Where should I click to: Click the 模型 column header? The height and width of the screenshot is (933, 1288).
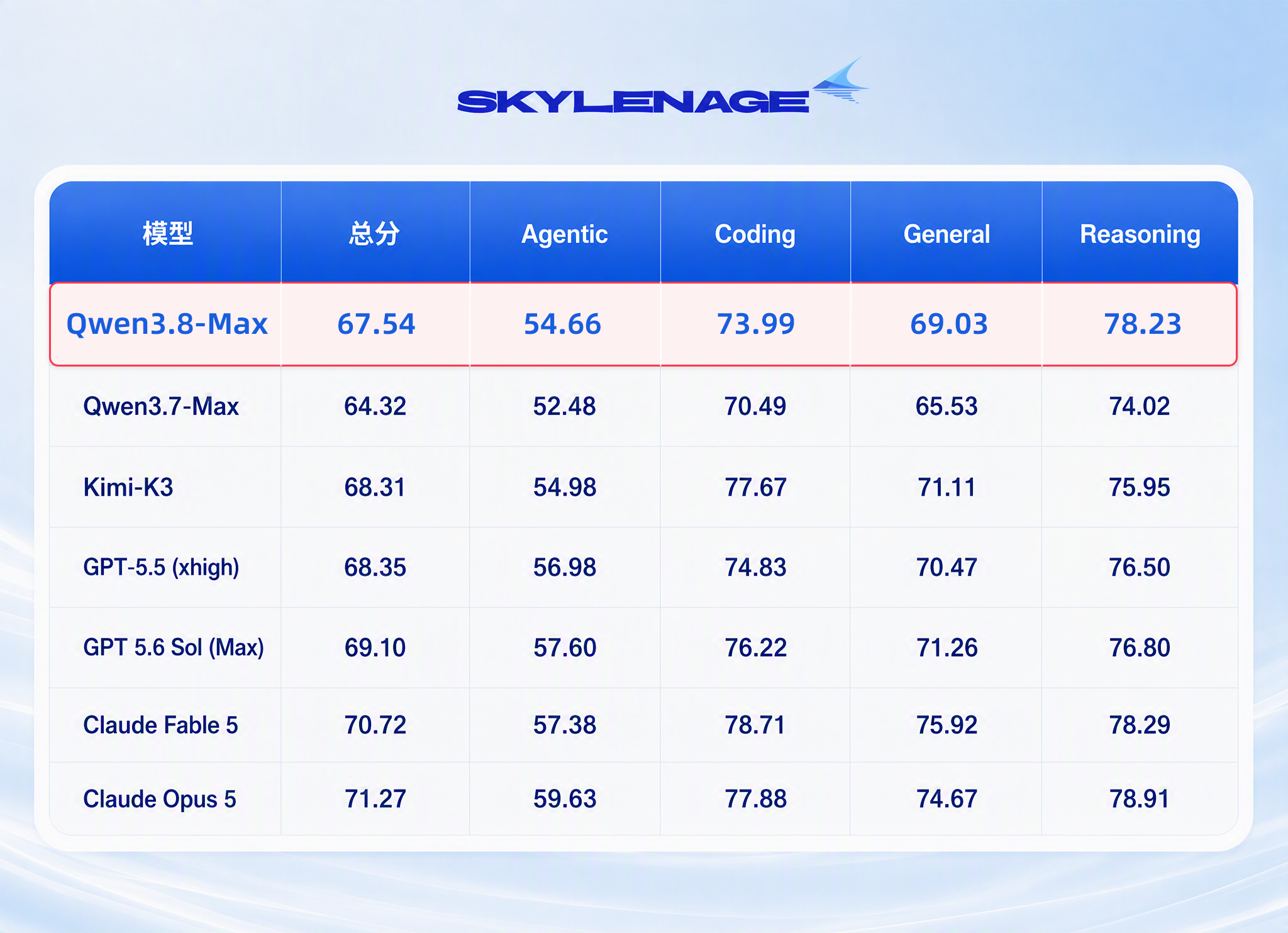(167, 234)
